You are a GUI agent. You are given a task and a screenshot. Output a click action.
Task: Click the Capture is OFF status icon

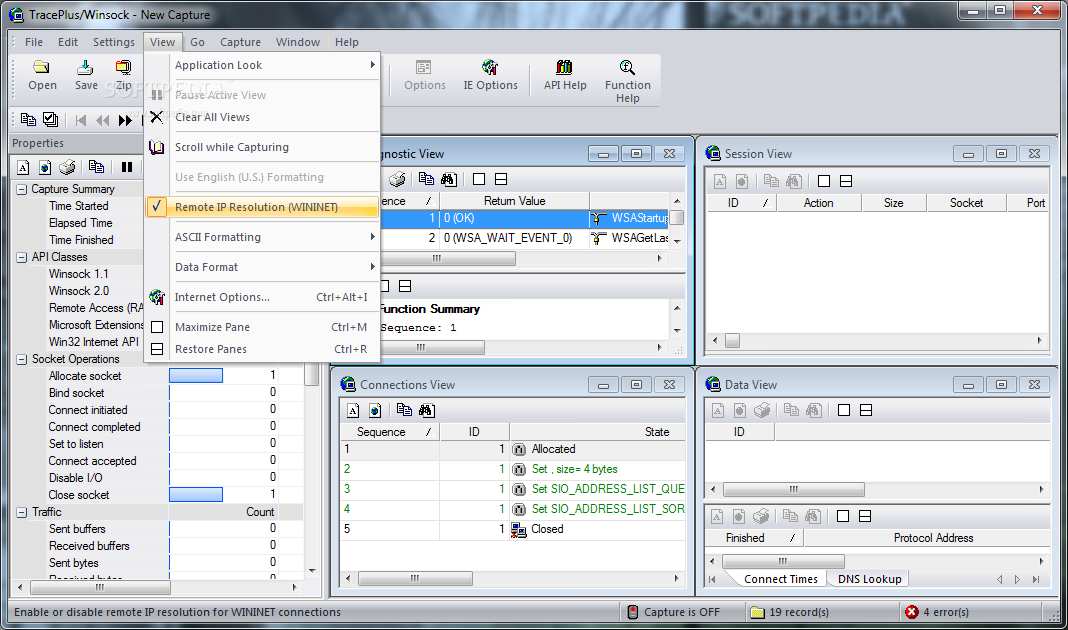click(x=632, y=612)
